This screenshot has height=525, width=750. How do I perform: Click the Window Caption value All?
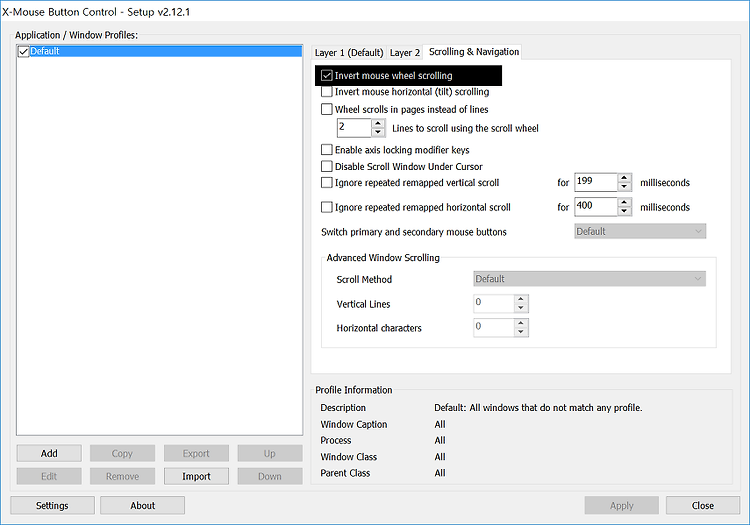440,425
